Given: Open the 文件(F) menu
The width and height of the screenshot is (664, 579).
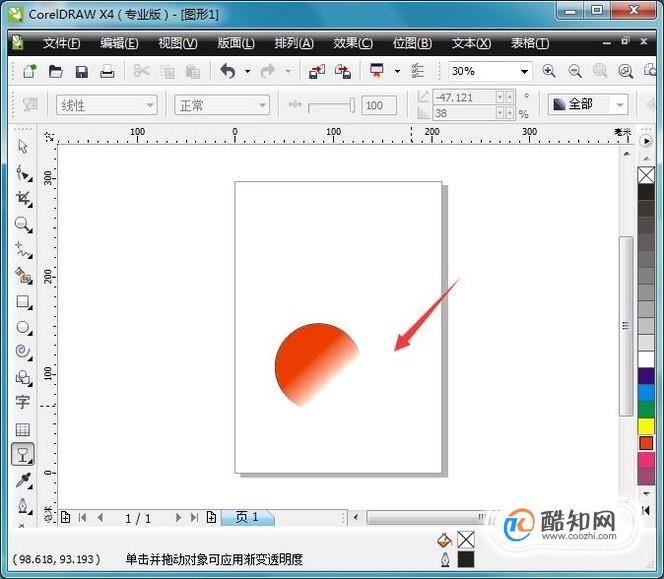Looking at the screenshot, I should pyautogui.click(x=61, y=43).
